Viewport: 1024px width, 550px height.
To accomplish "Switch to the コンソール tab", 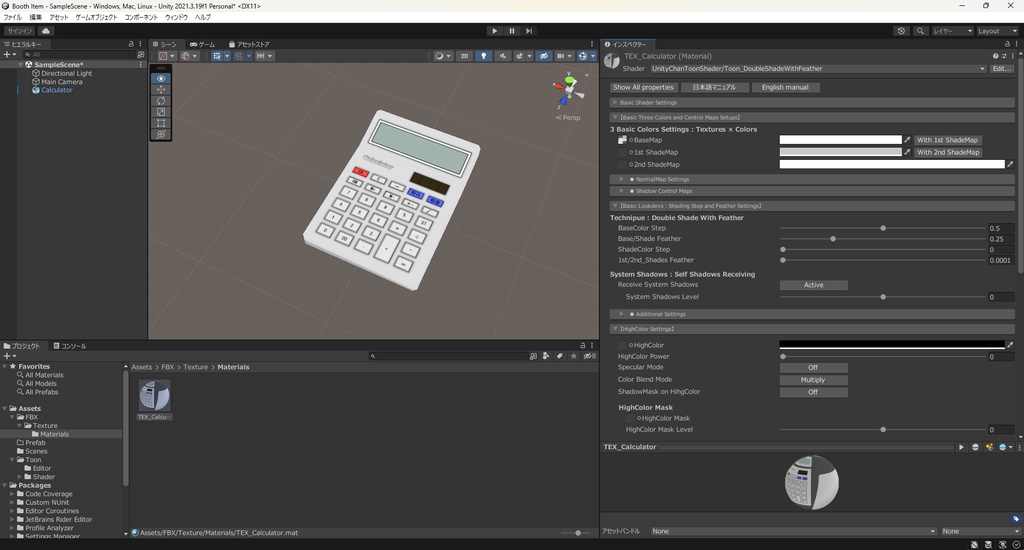I will pyautogui.click(x=70, y=346).
